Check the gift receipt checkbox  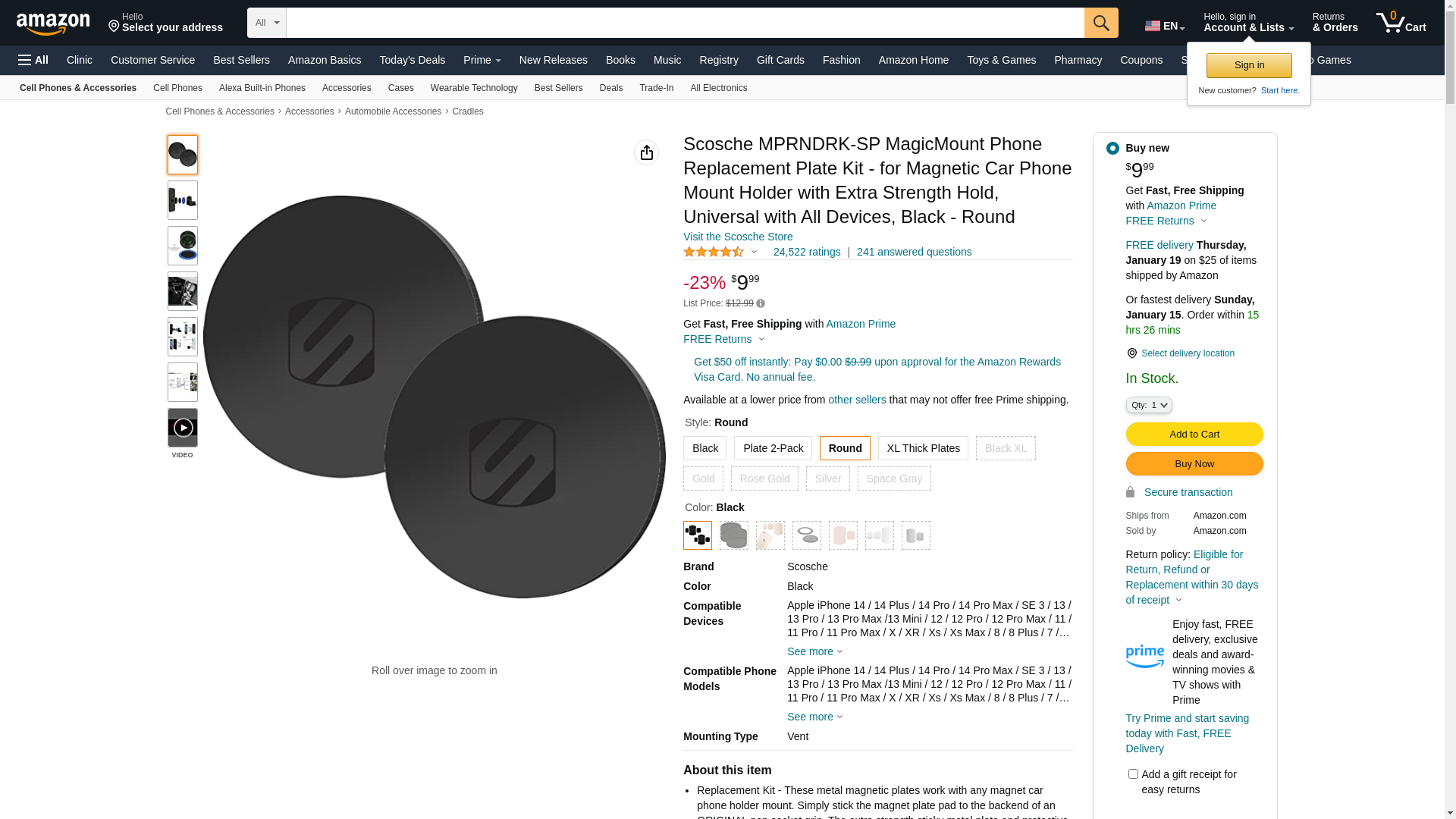coord(1133,774)
